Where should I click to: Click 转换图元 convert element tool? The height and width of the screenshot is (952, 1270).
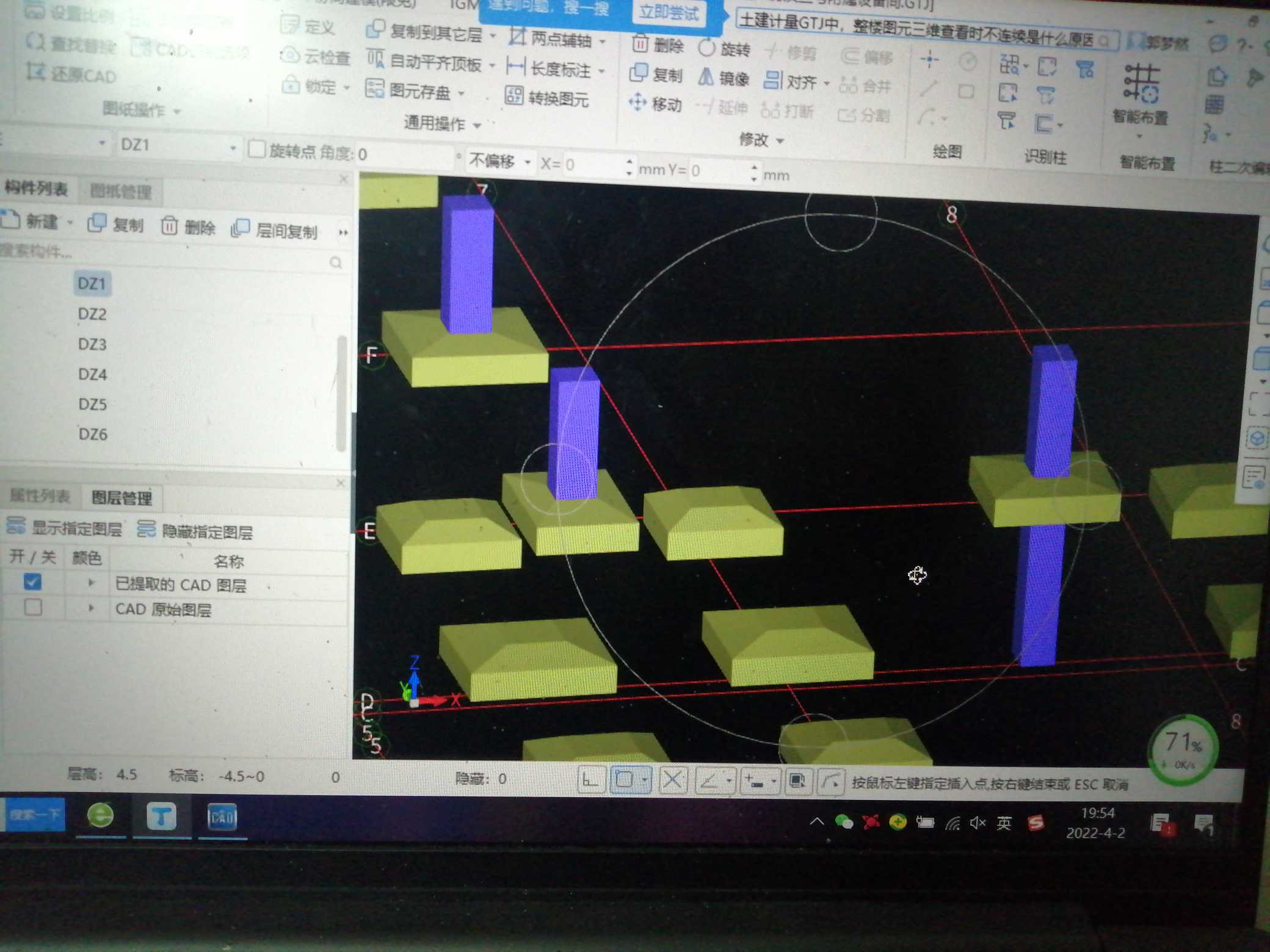coord(546,97)
